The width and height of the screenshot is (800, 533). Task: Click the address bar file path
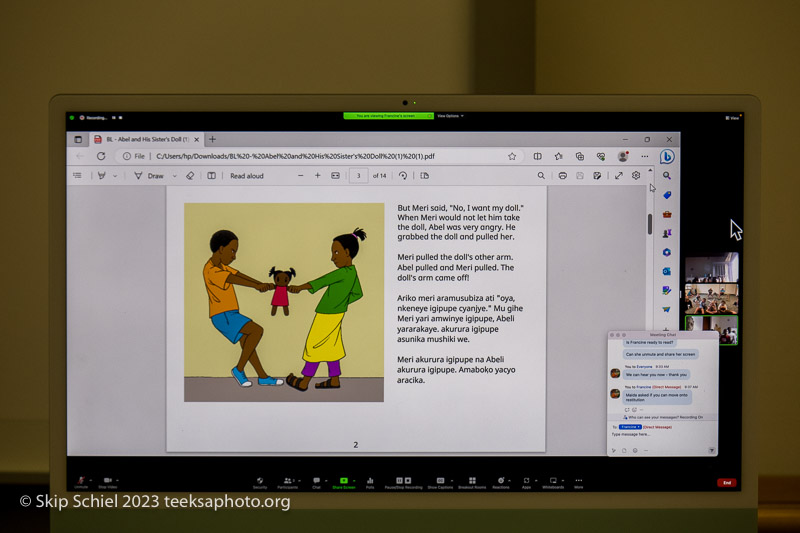295,156
